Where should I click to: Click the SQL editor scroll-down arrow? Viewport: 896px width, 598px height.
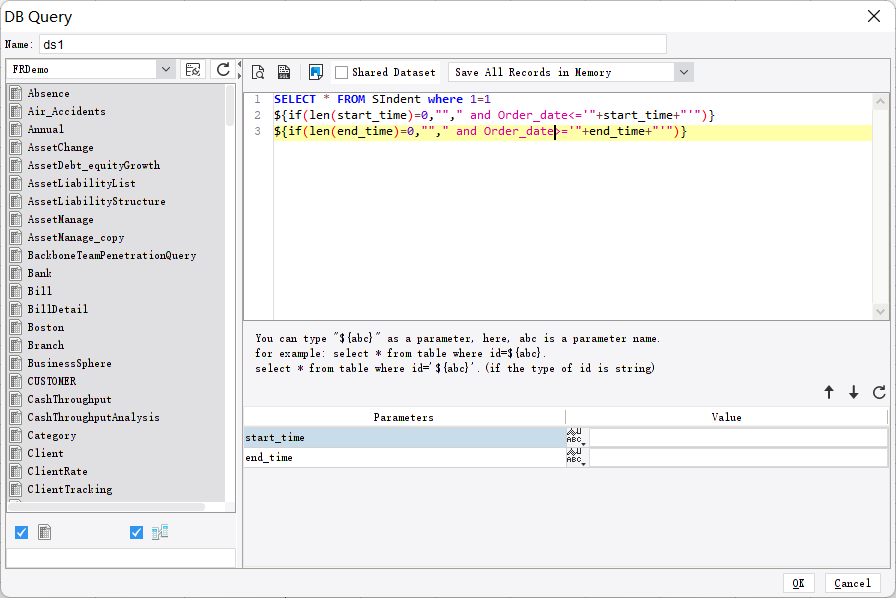(880, 312)
